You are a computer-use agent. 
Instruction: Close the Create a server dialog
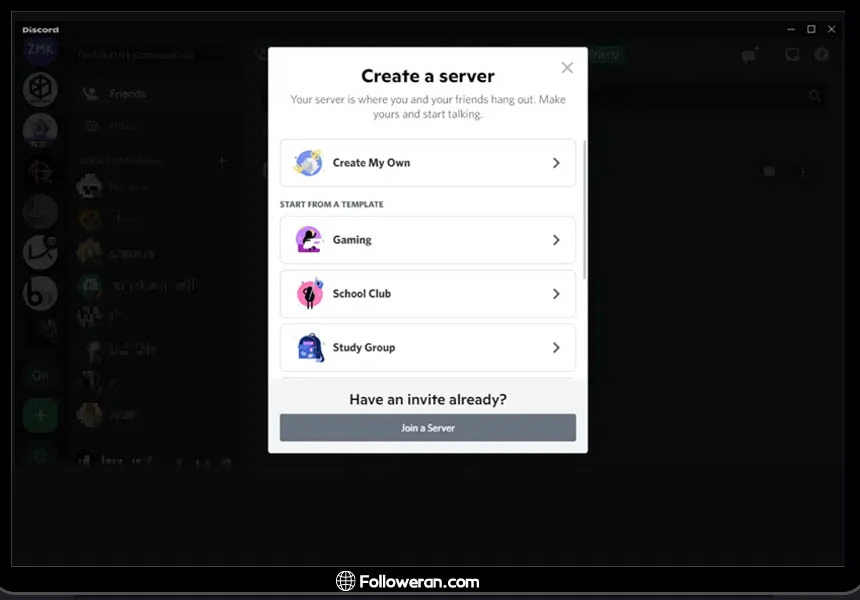click(x=567, y=68)
